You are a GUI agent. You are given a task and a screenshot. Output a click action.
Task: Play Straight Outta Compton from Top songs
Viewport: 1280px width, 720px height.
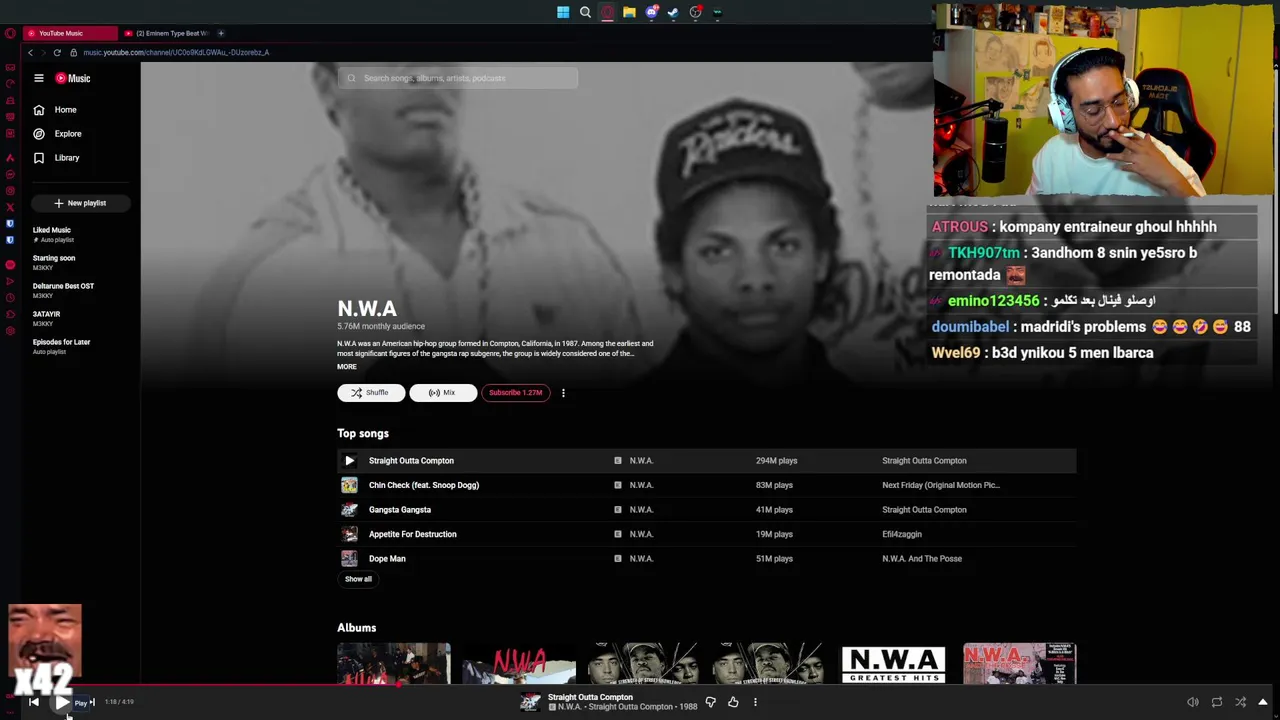349,461
